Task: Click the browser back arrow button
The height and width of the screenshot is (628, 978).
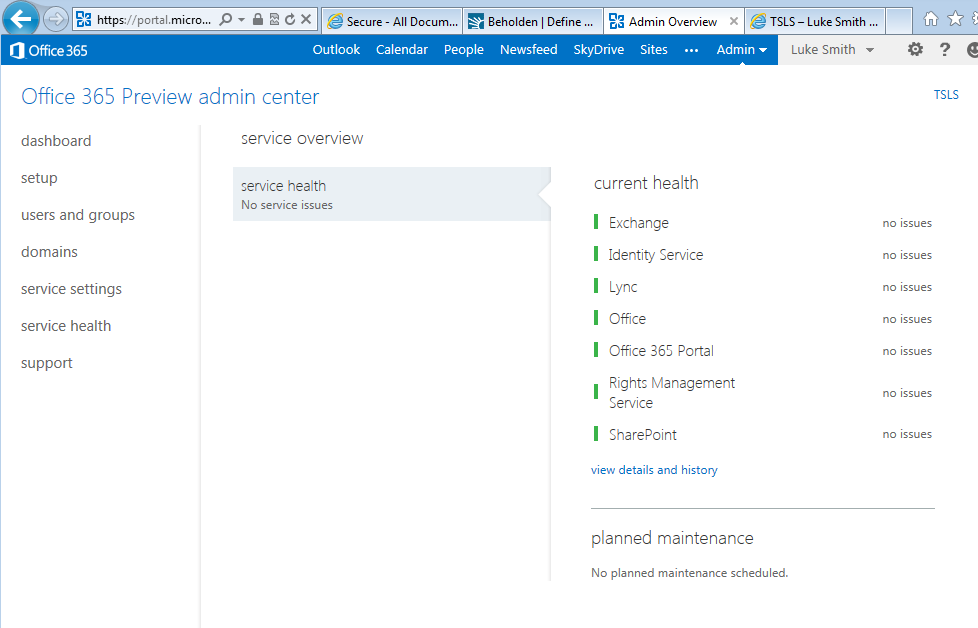Action: tap(21, 19)
